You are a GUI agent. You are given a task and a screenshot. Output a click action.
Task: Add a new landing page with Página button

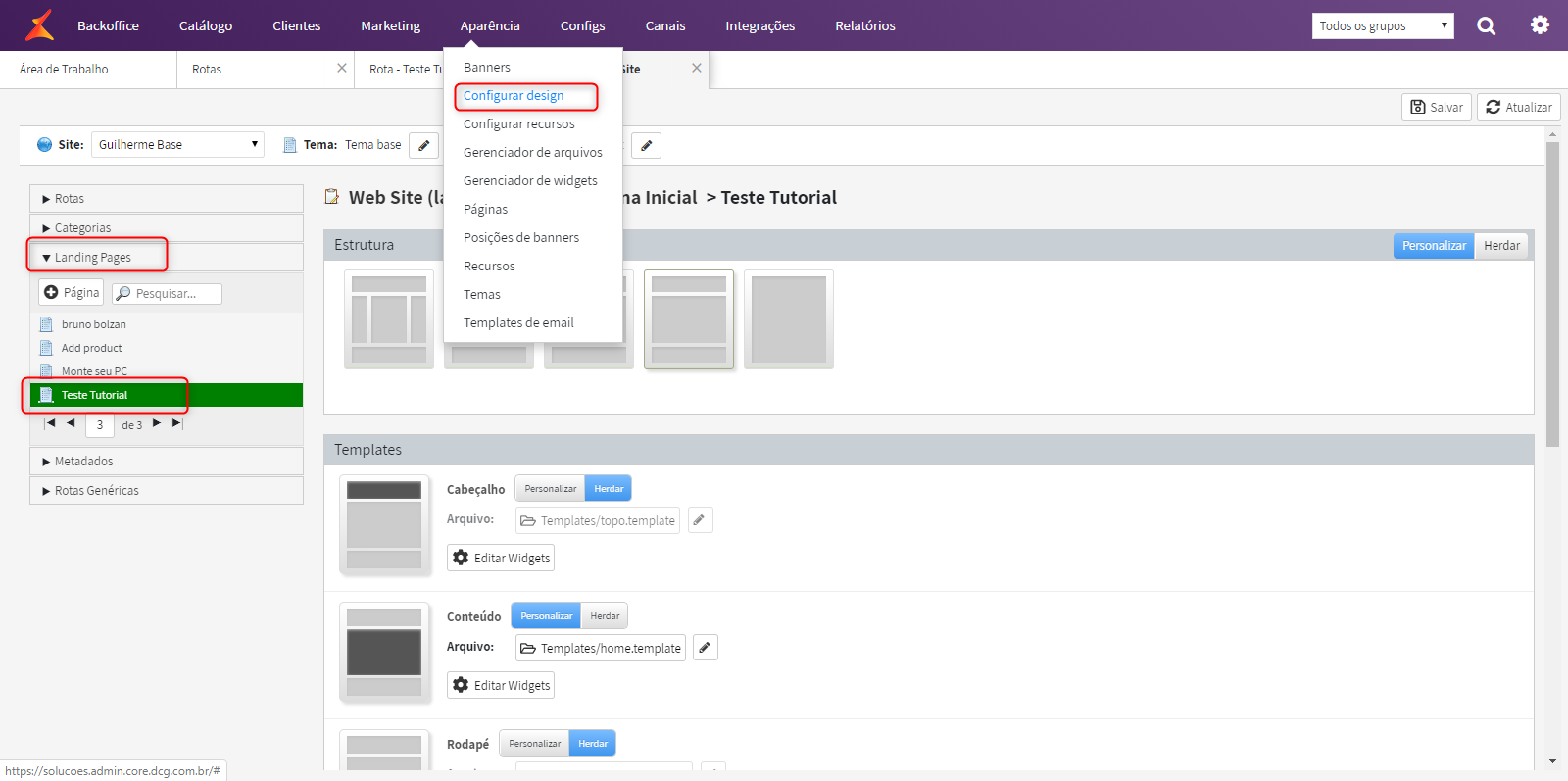pyautogui.click(x=72, y=292)
